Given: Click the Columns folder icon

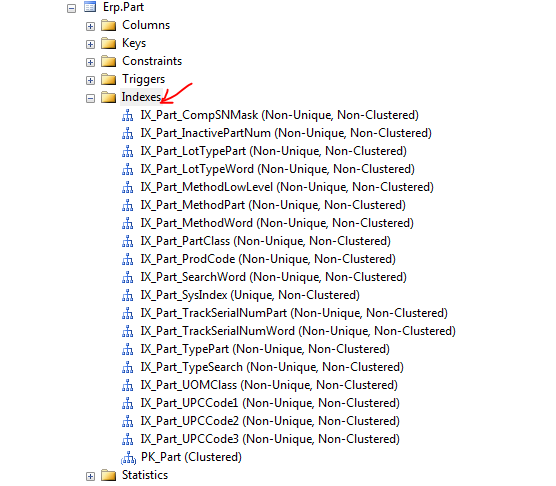Looking at the screenshot, I should 109,25.
